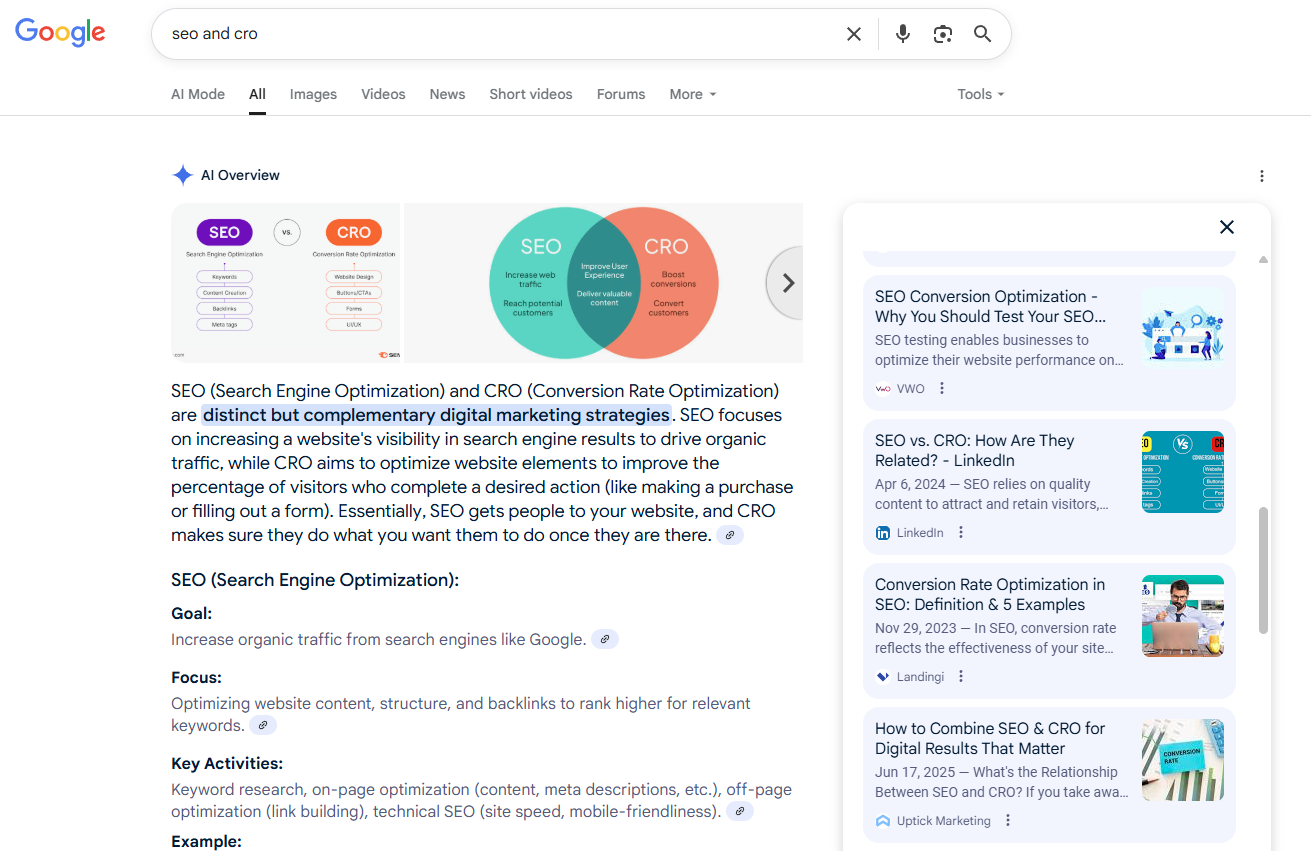Switch to the Images tab
The image size is (1311, 851).
[313, 94]
